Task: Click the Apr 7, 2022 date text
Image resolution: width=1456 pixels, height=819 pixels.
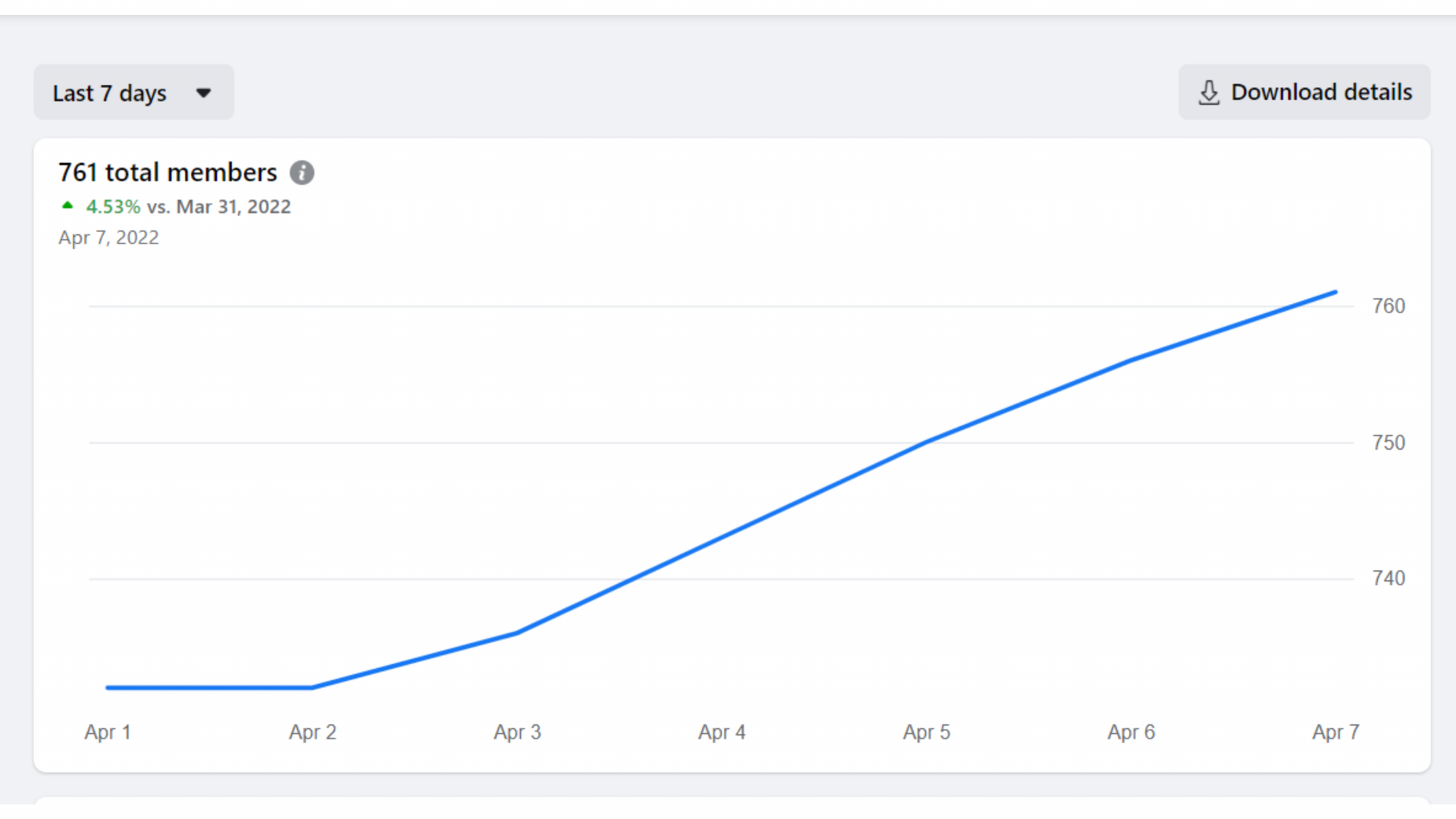Action: coord(108,237)
